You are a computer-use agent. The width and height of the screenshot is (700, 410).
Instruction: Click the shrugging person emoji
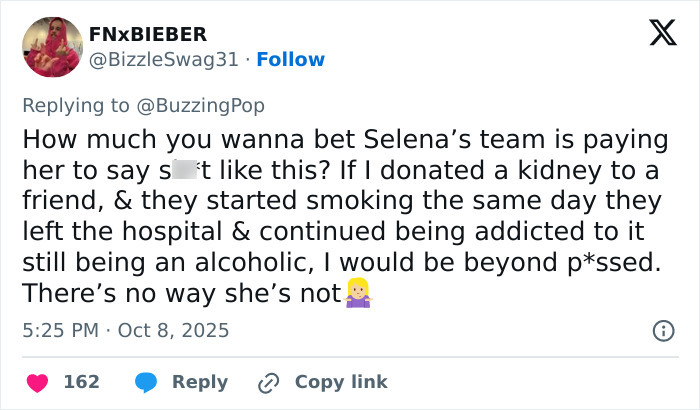(357, 294)
